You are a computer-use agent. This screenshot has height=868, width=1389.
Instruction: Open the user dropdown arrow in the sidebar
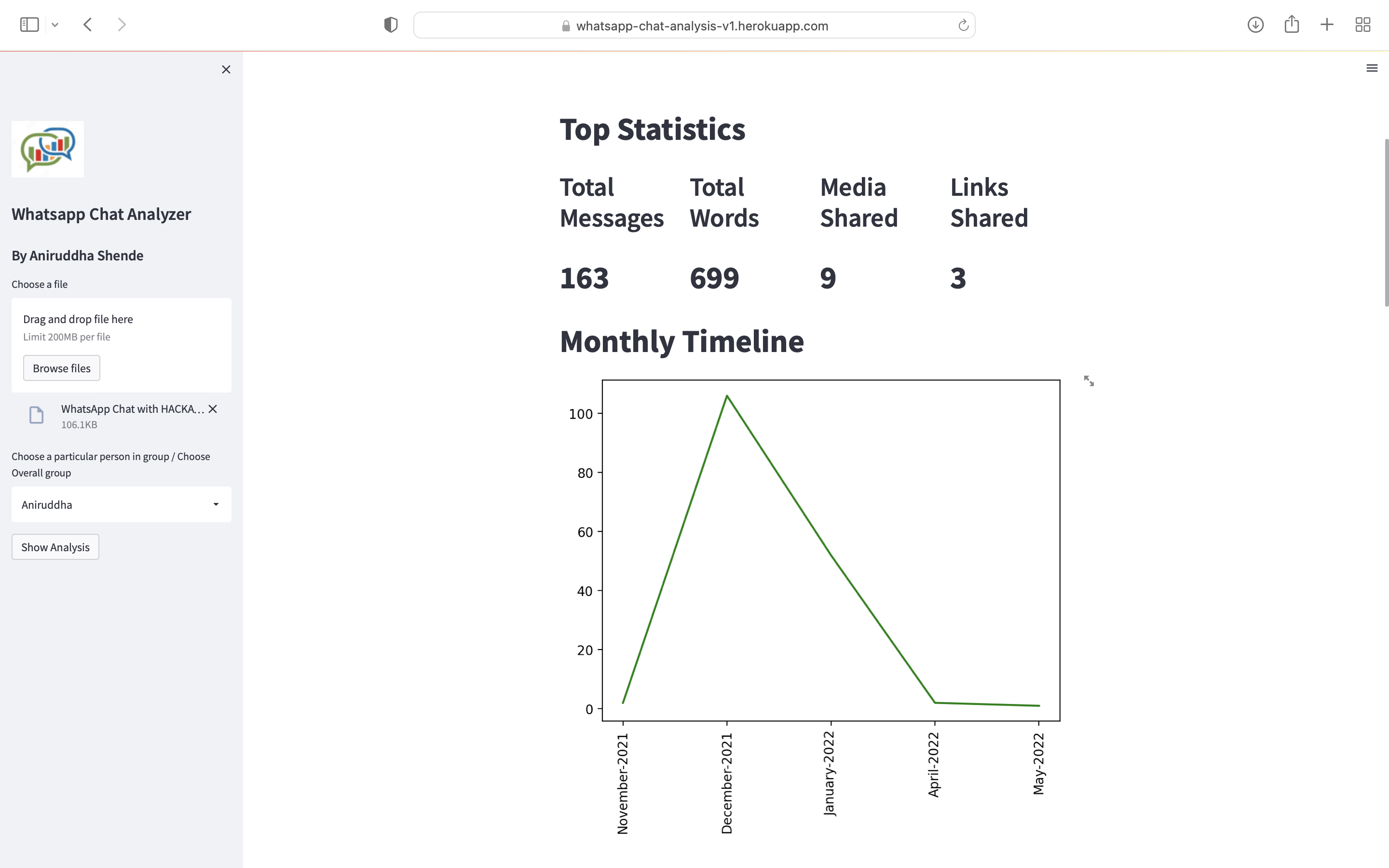[216, 504]
